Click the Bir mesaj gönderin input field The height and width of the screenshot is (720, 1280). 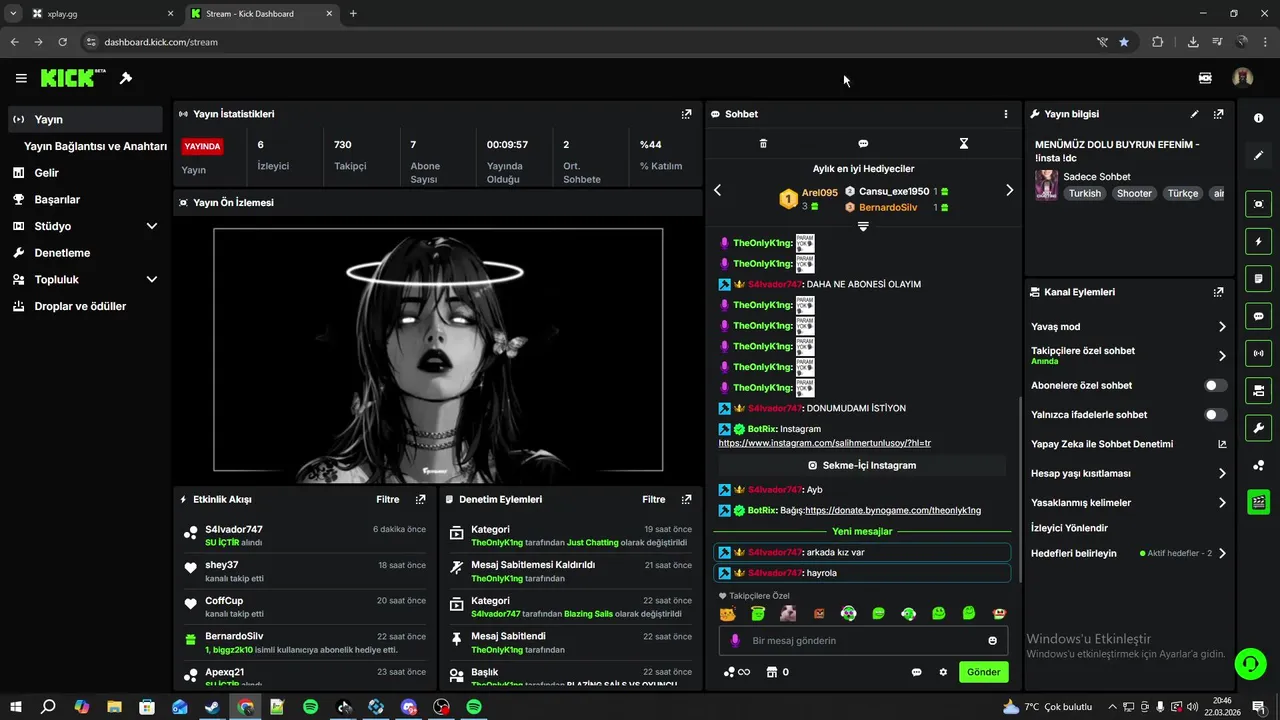pos(863,641)
